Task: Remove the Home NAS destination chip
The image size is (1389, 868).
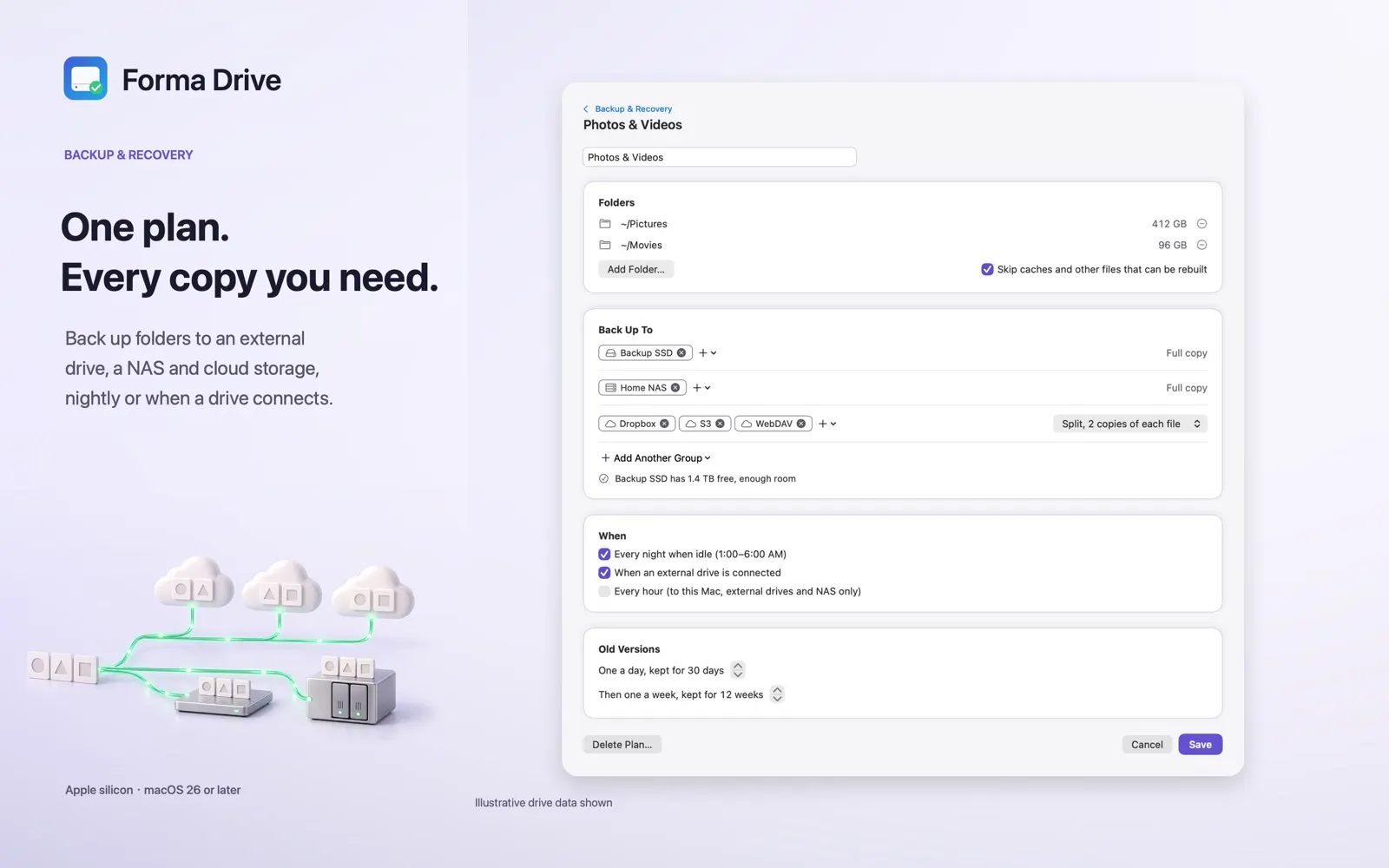Action: 675,388
